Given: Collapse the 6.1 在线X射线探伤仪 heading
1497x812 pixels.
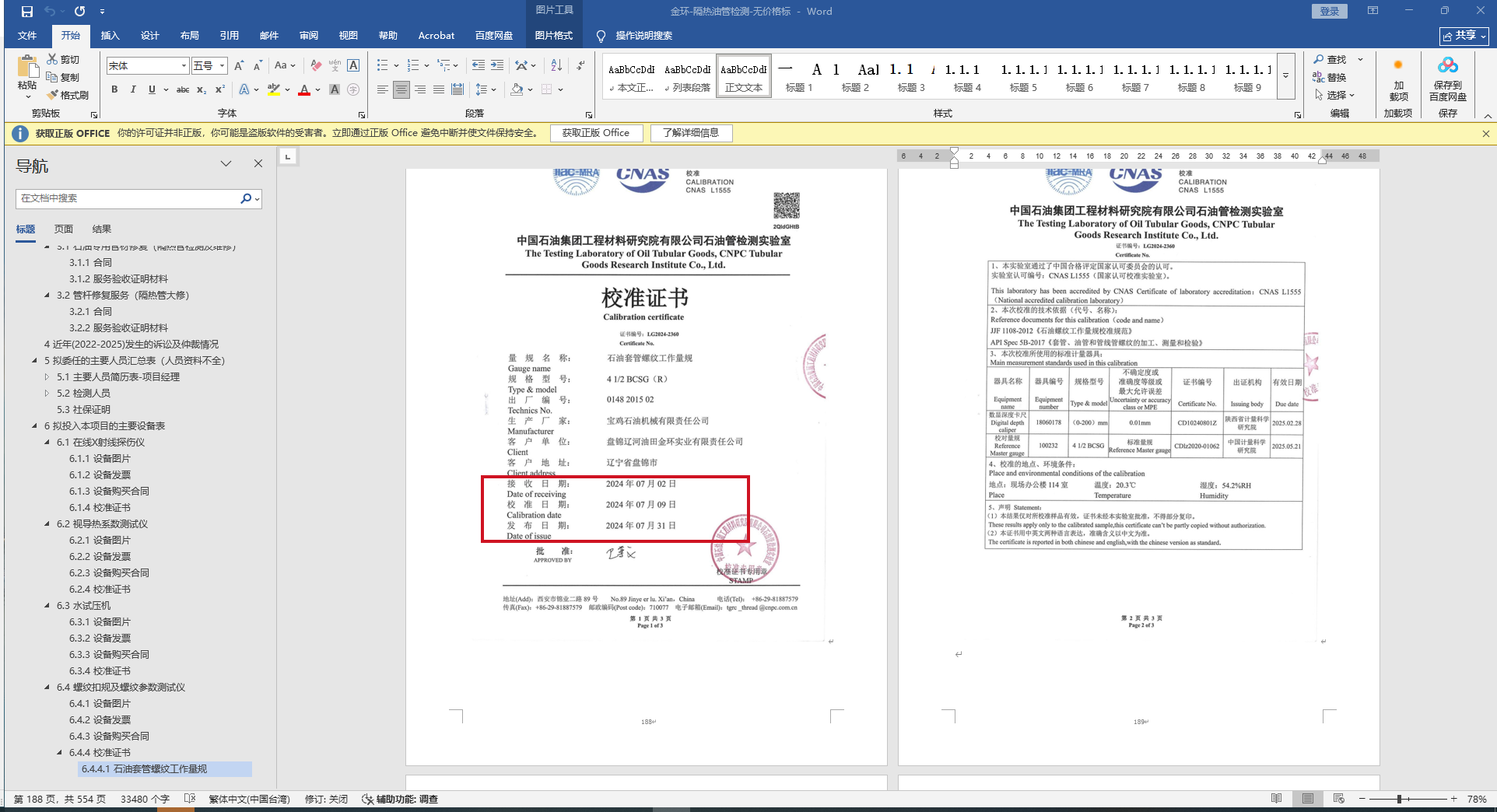Looking at the screenshot, I should pos(47,443).
